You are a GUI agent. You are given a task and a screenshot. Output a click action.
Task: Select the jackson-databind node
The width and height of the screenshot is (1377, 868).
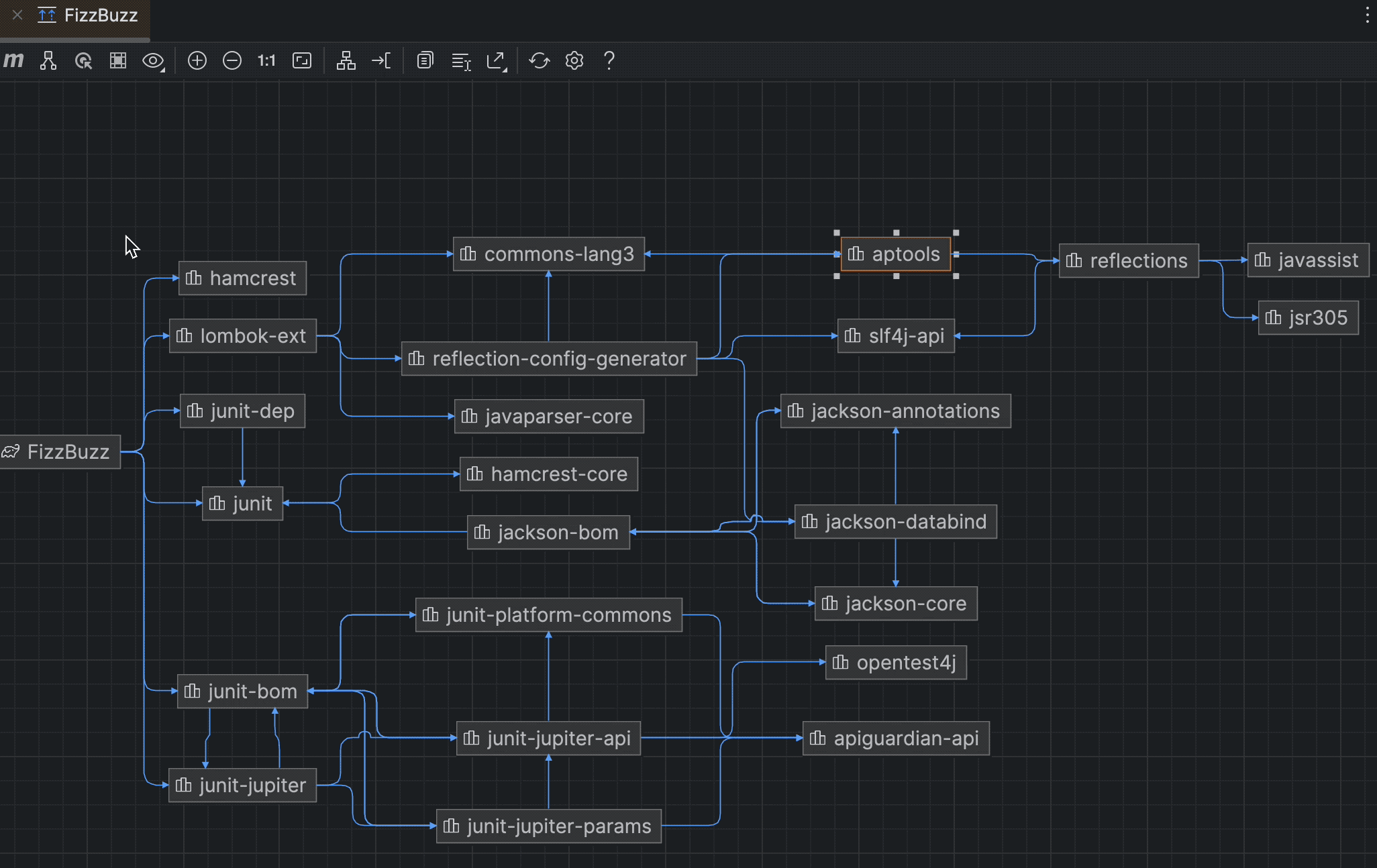point(895,521)
